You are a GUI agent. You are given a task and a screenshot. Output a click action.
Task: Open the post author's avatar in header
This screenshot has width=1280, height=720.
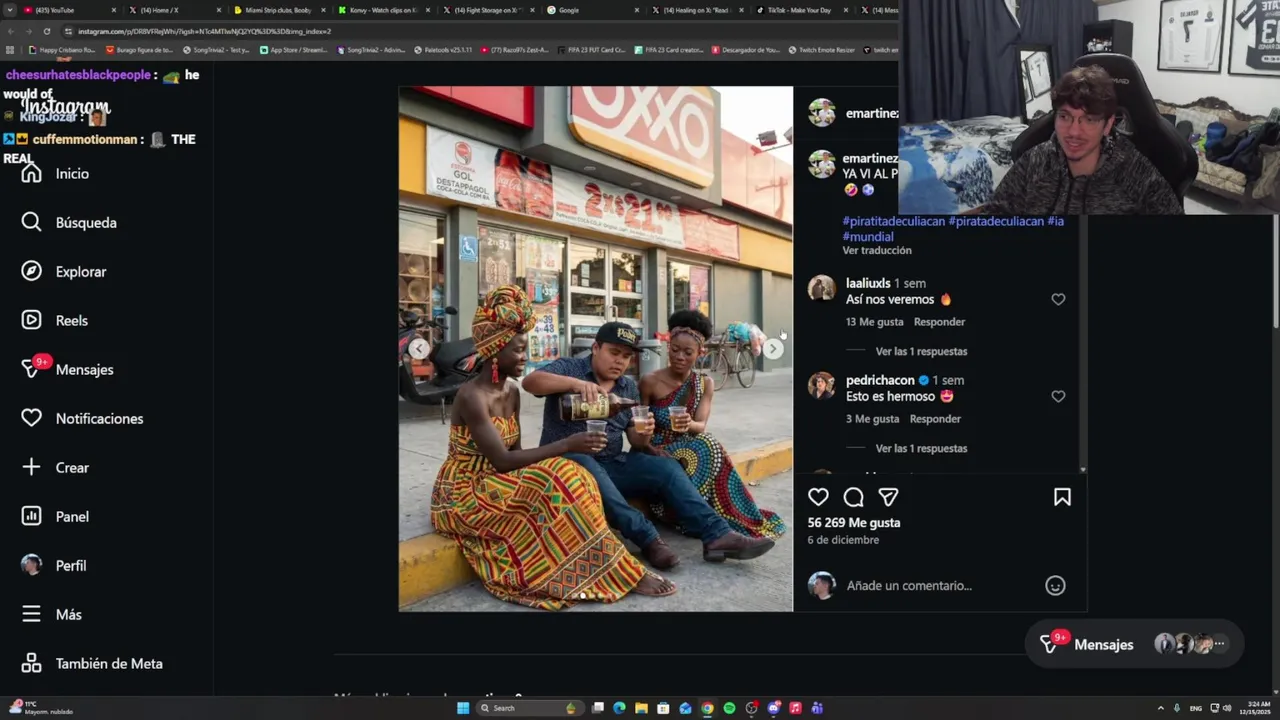[822, 112]
